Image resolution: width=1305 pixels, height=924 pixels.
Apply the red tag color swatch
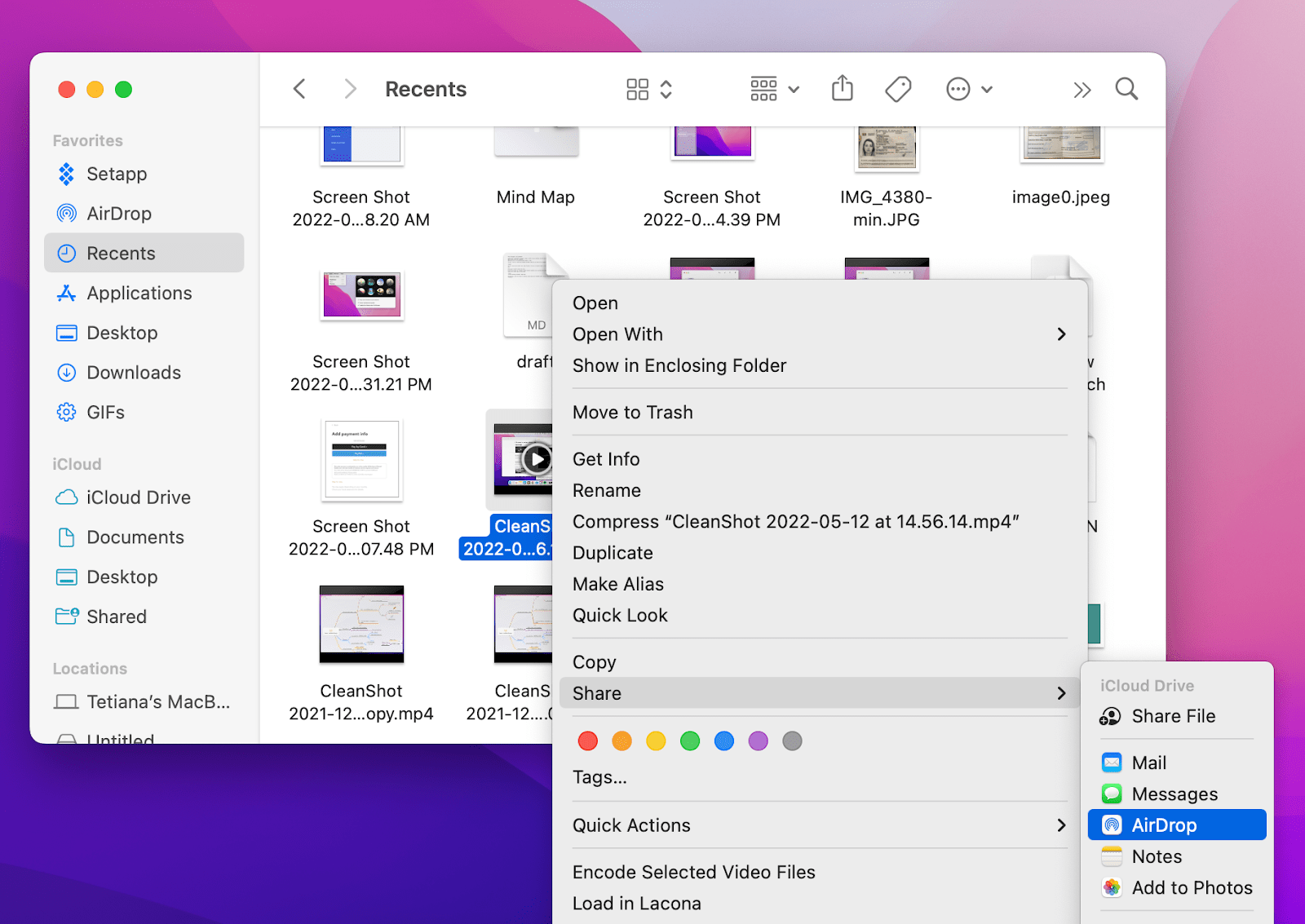click(x=587, y=741)
